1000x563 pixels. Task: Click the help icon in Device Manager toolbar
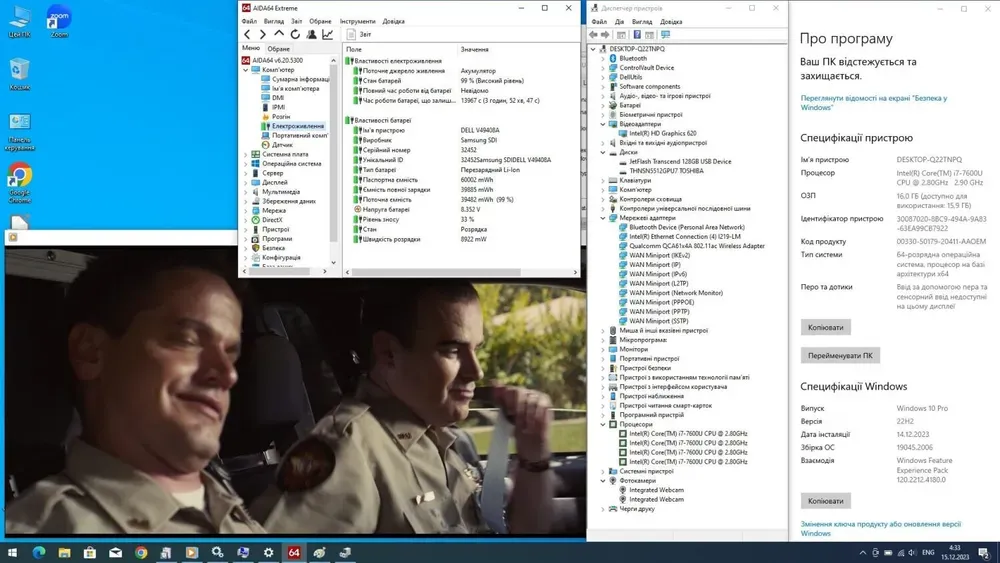pyautogui.click(x=636, y=35)
